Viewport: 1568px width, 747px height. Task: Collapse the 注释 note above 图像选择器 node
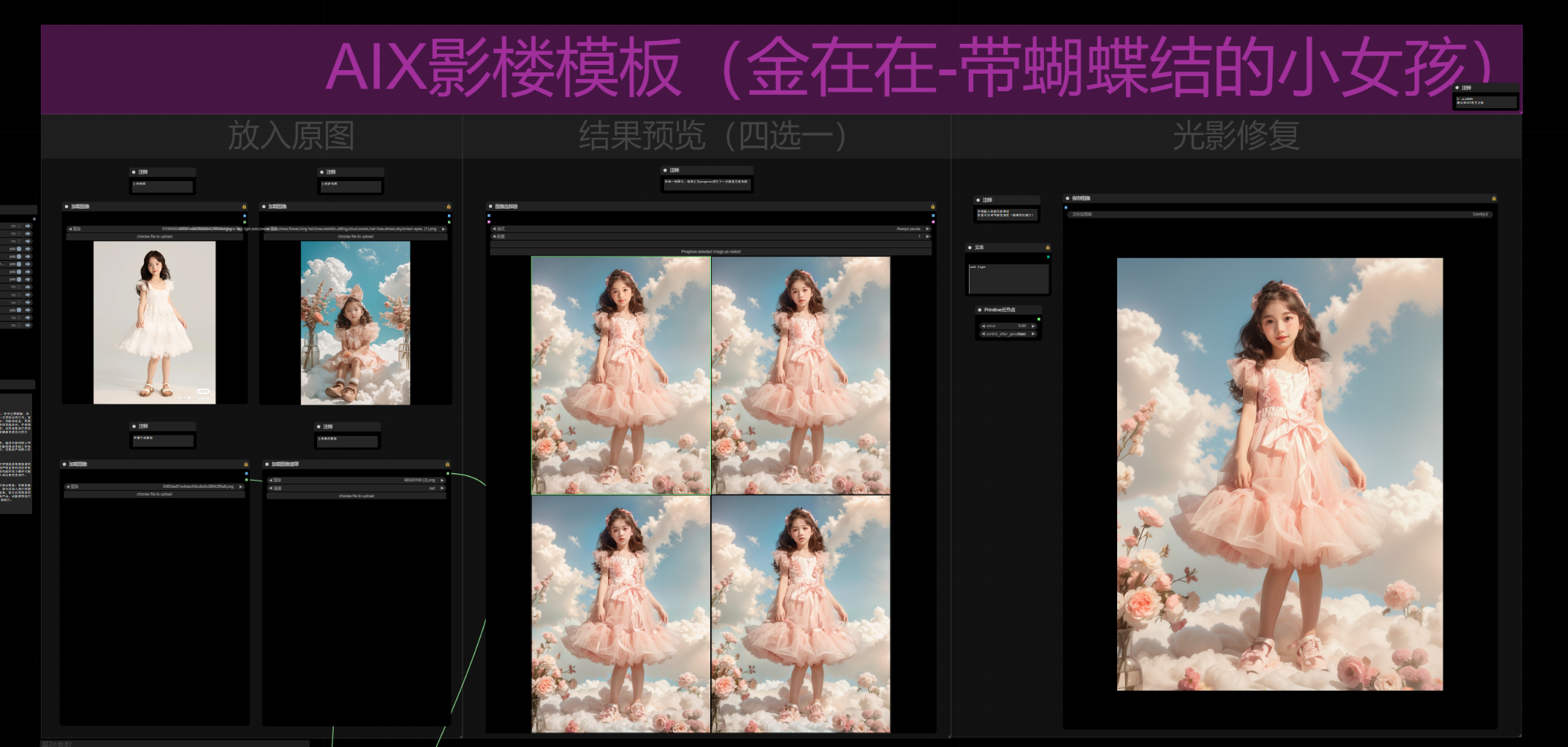pyautogui.click(x=665, y=170)
